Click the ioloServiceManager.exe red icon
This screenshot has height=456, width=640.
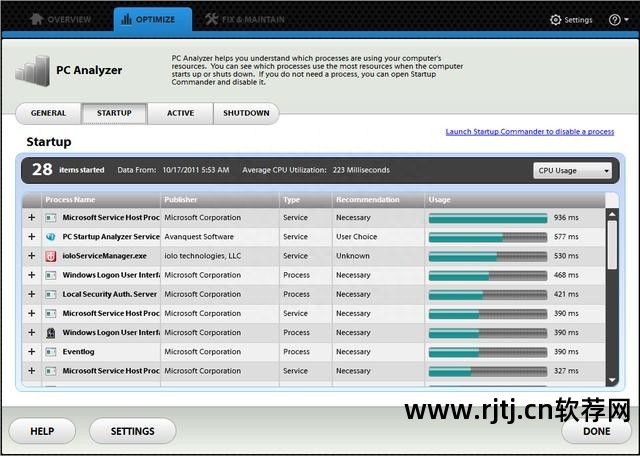tap(50, 256)
